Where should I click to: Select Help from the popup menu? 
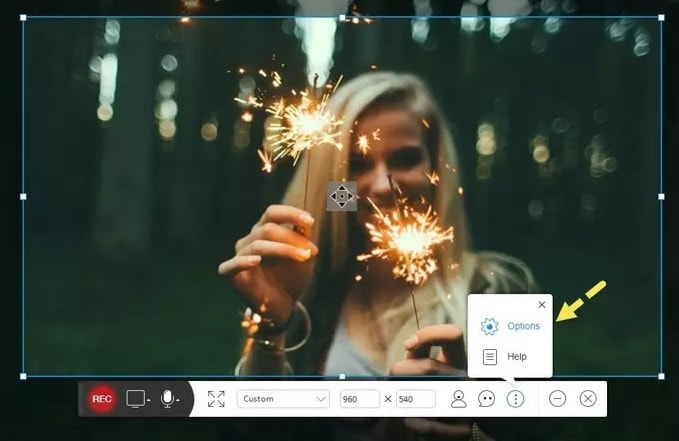[504, 357]
